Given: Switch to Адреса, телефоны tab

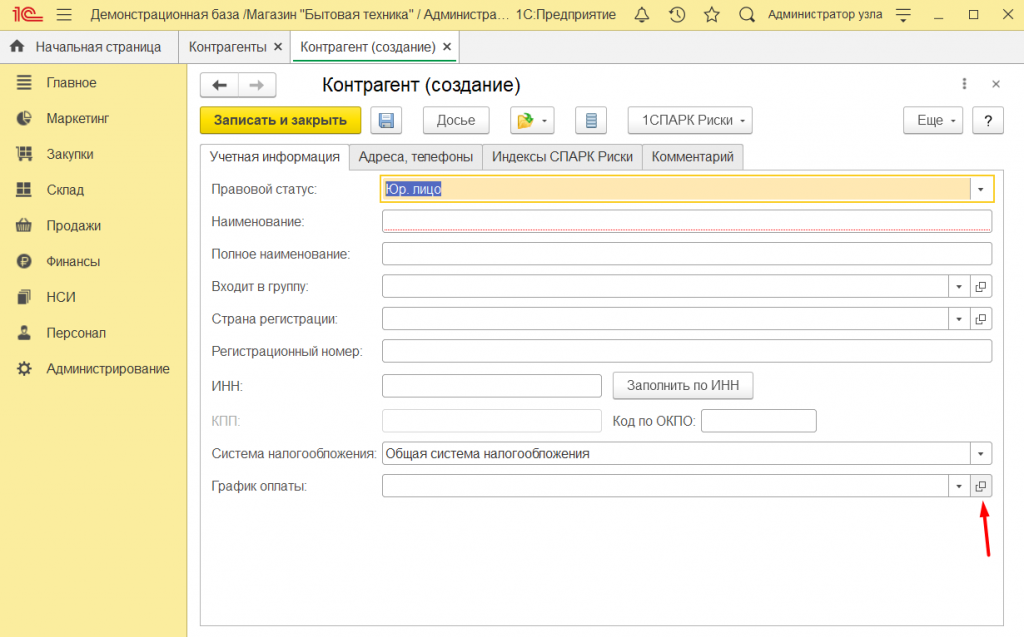Looking at the screenshot, I should click(x=415, y=157).
